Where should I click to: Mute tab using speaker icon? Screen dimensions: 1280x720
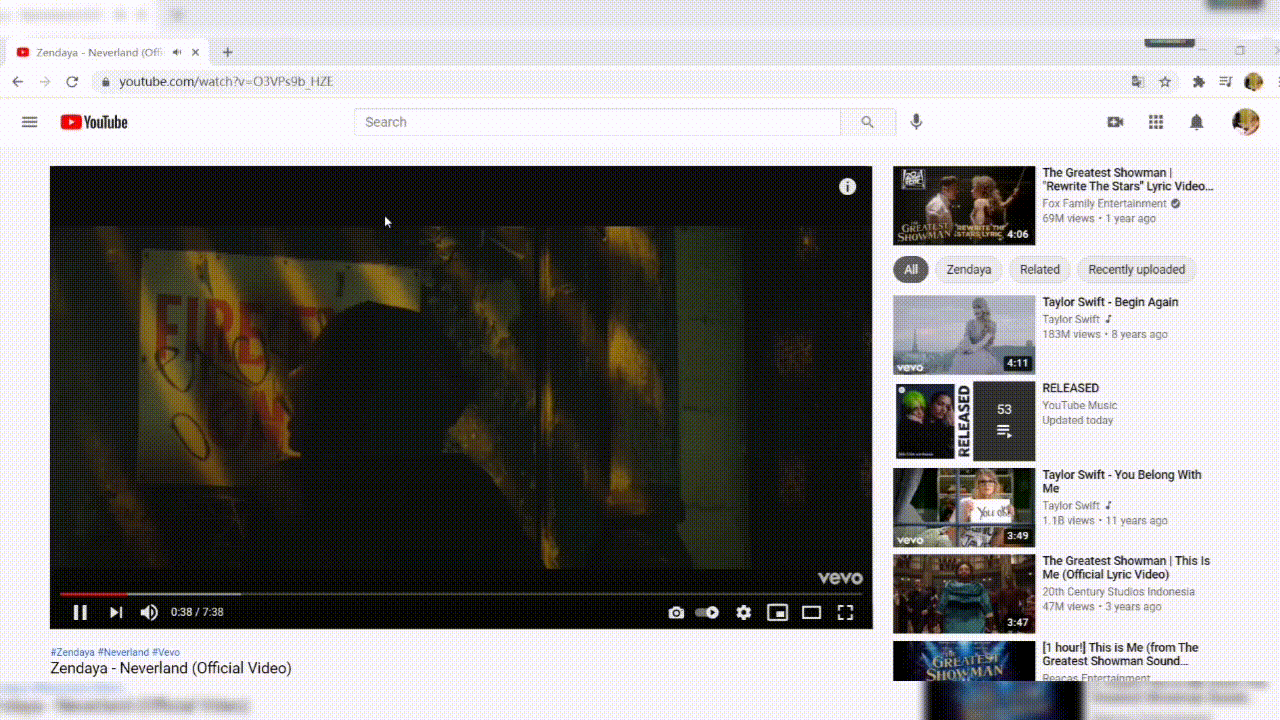click(x=177, y=52)
